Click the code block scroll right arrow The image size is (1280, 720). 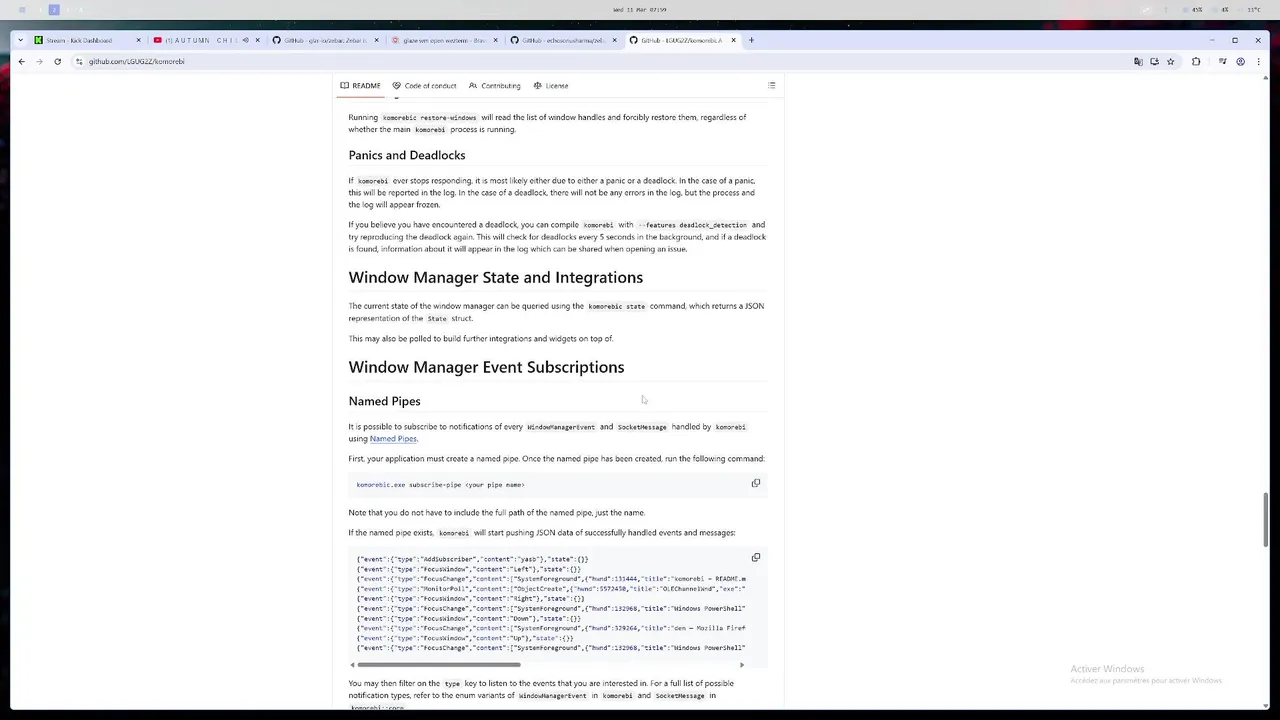click(741, 665)
